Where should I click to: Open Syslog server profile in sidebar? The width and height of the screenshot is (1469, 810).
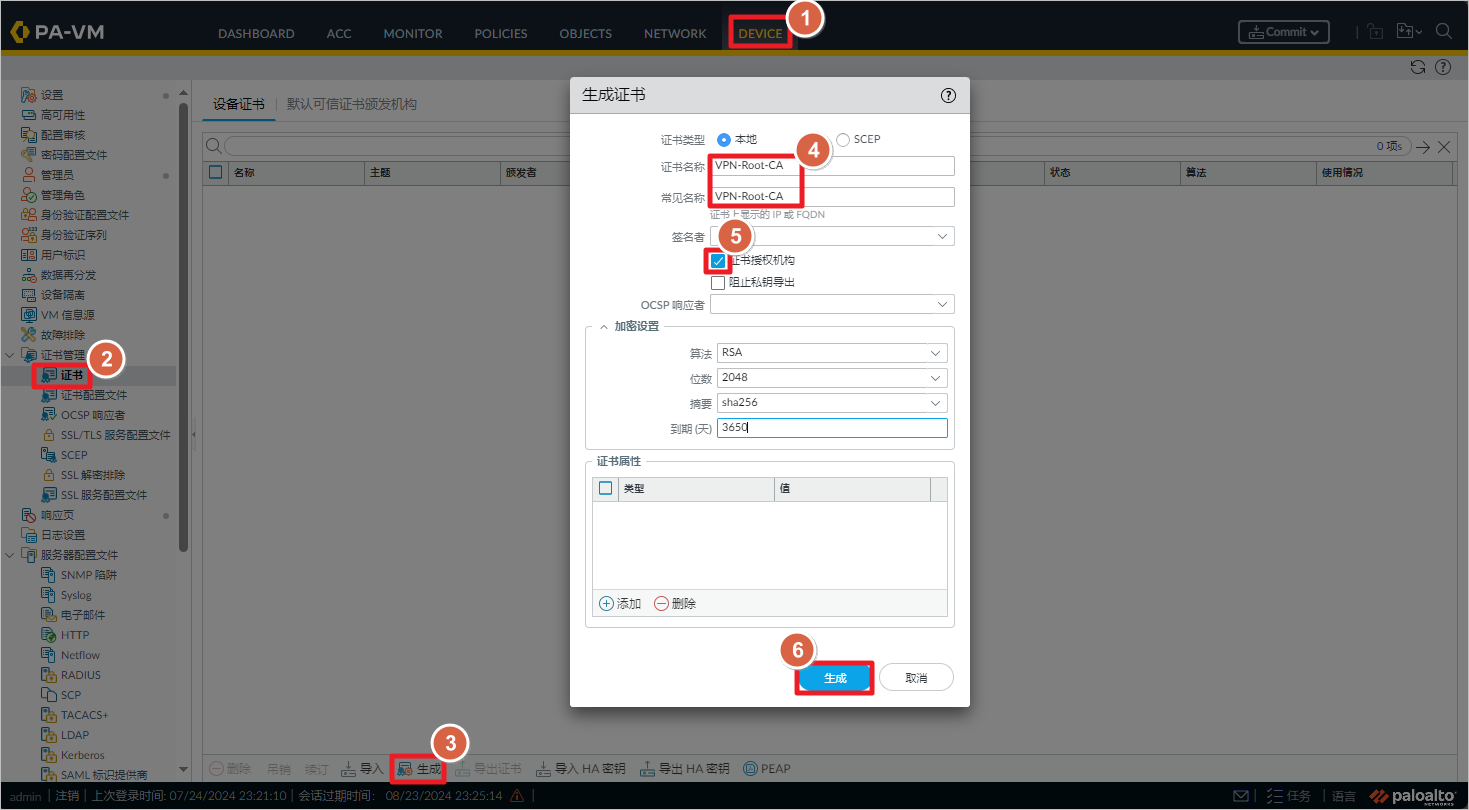(x=76, y=595)
